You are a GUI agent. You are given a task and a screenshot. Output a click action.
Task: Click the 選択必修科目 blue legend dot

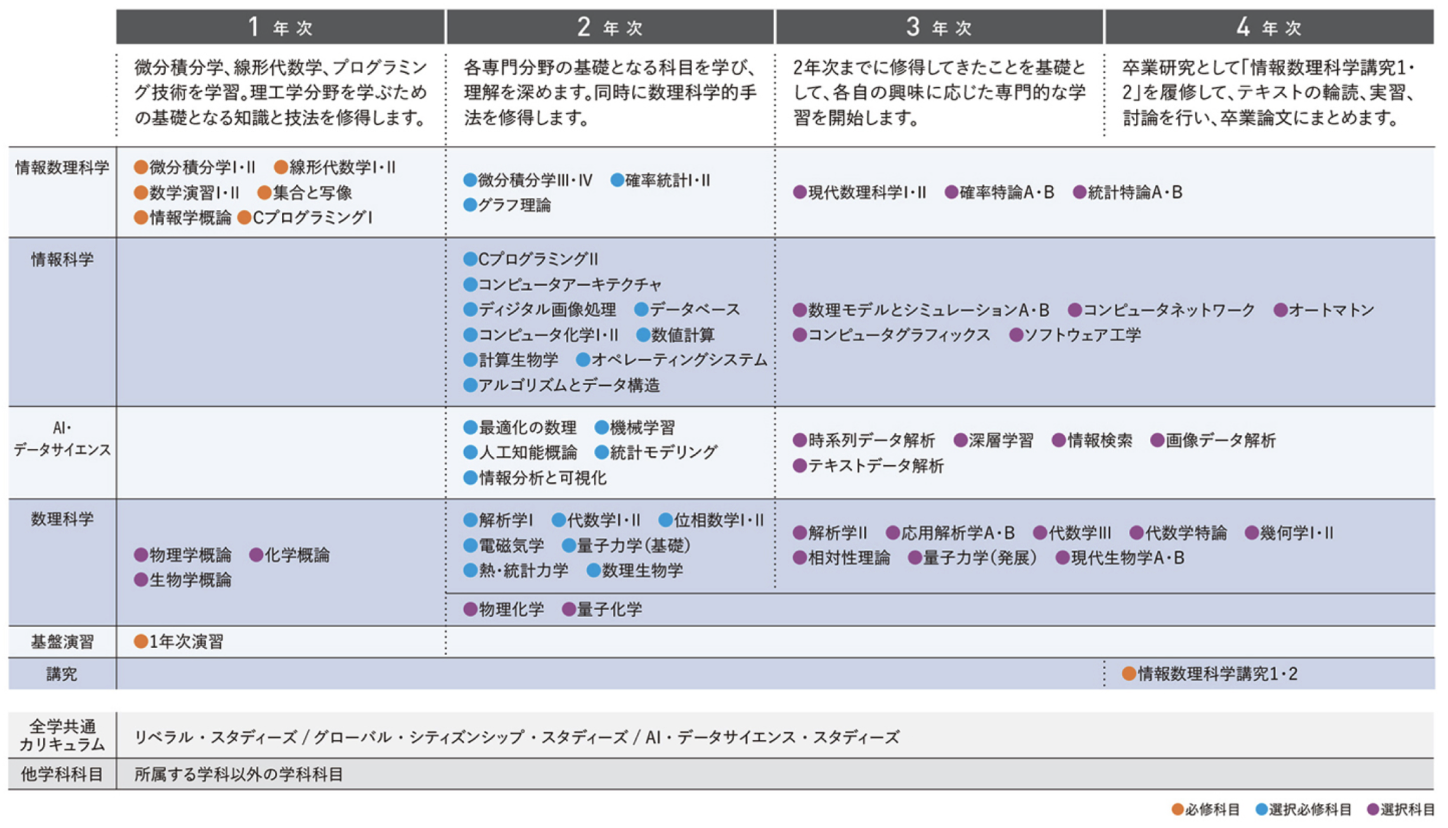pos(1260,808)
